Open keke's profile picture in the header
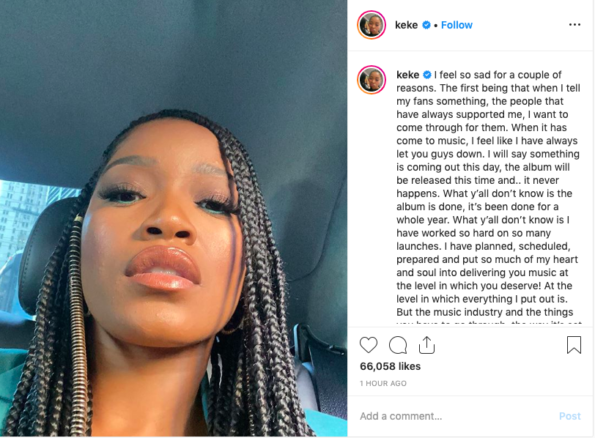595x438 pixels. click(x=371, y=25)
